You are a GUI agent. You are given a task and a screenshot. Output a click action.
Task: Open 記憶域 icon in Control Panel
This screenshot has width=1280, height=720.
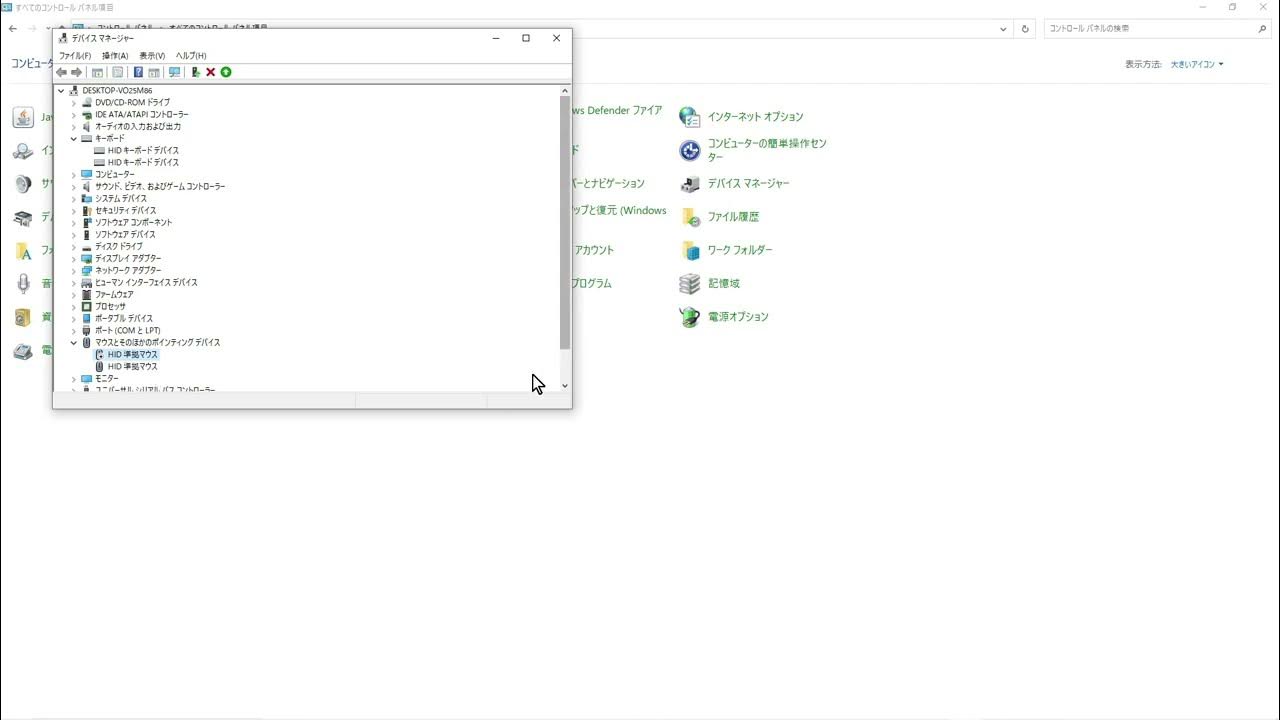(x=690, y=284)
